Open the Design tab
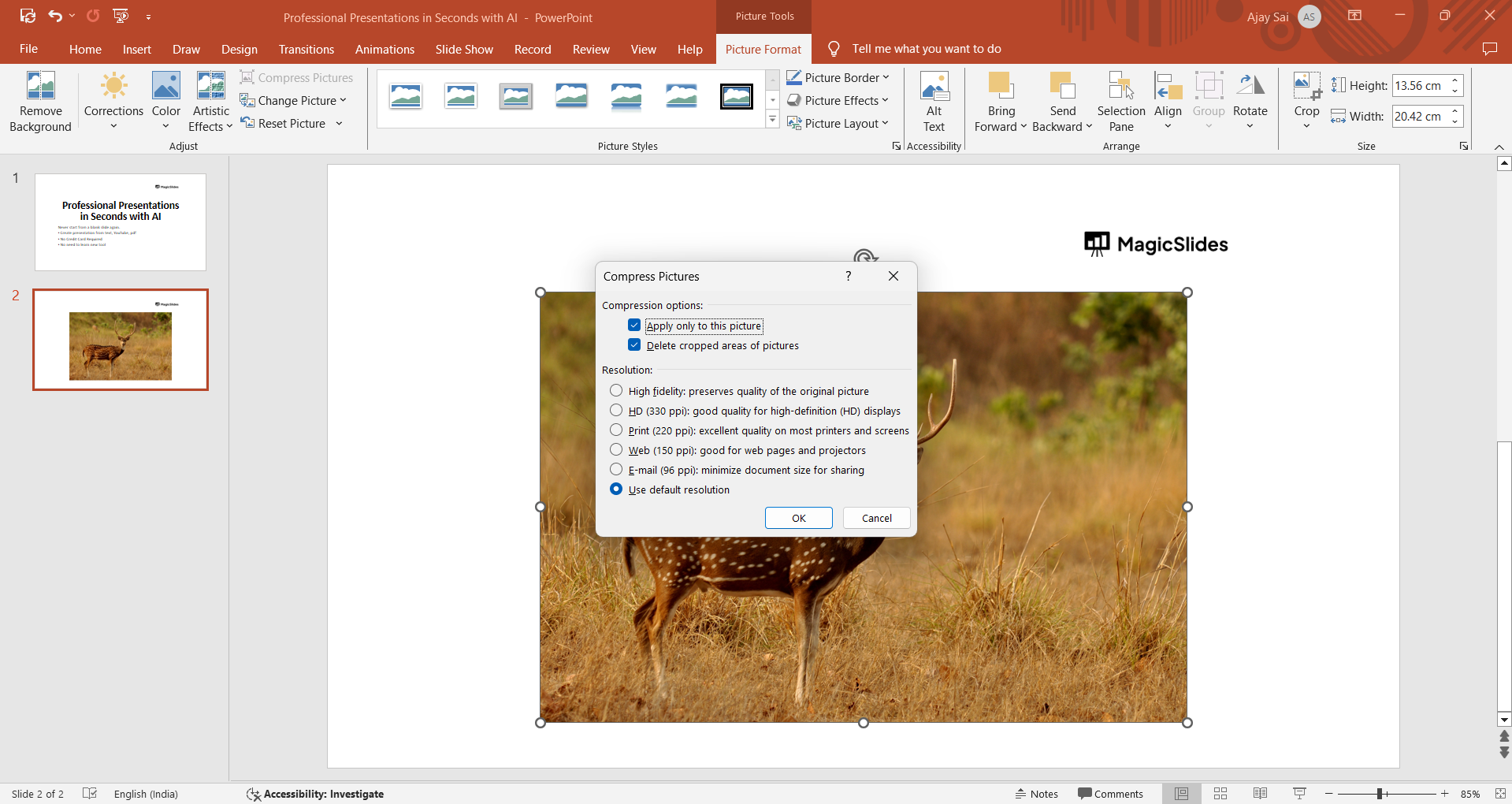This screenshot has height=804, width=1512. pyautogui.click(x=239, y=49)
